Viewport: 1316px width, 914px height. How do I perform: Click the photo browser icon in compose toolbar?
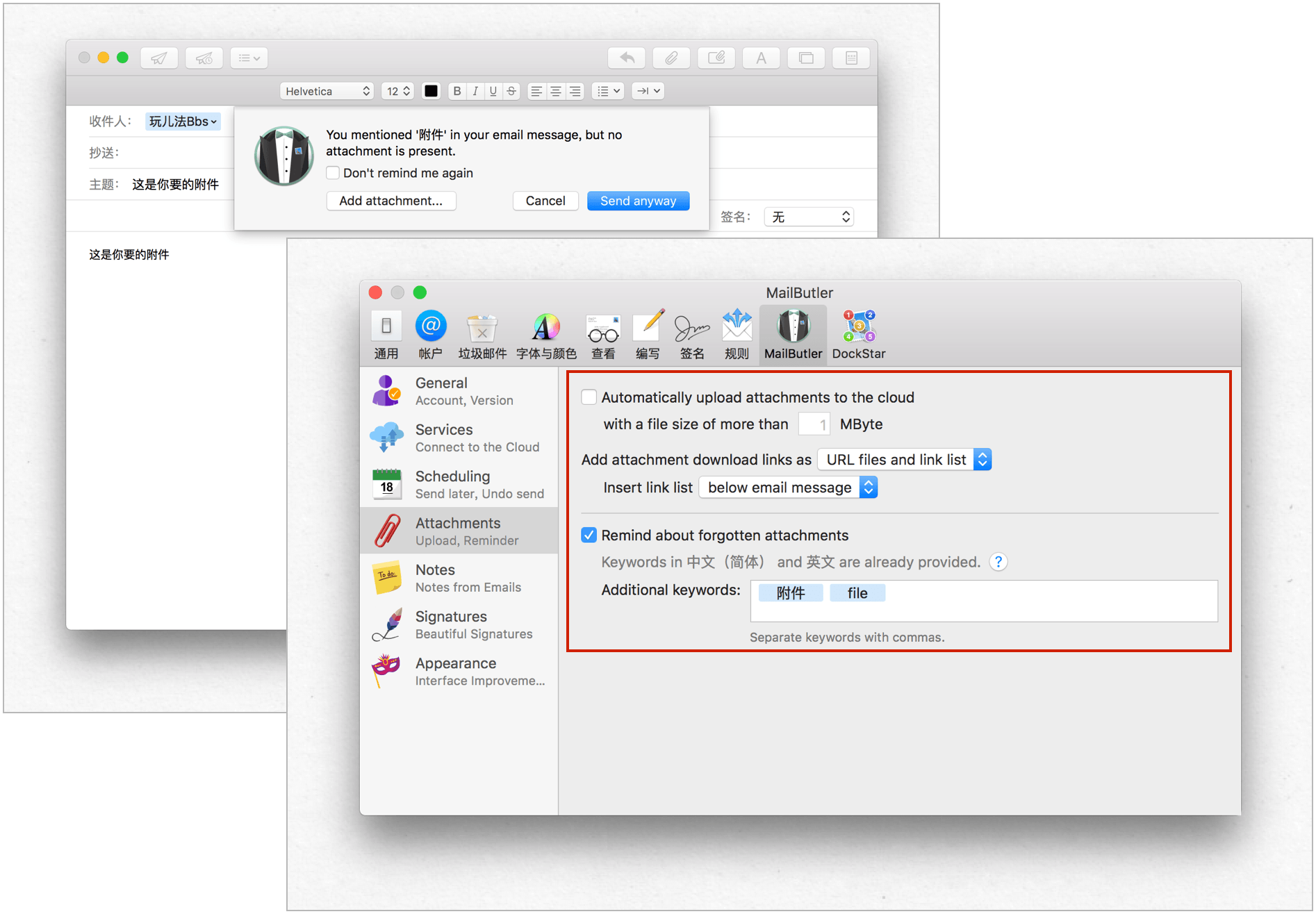click(x=806, y=58)
